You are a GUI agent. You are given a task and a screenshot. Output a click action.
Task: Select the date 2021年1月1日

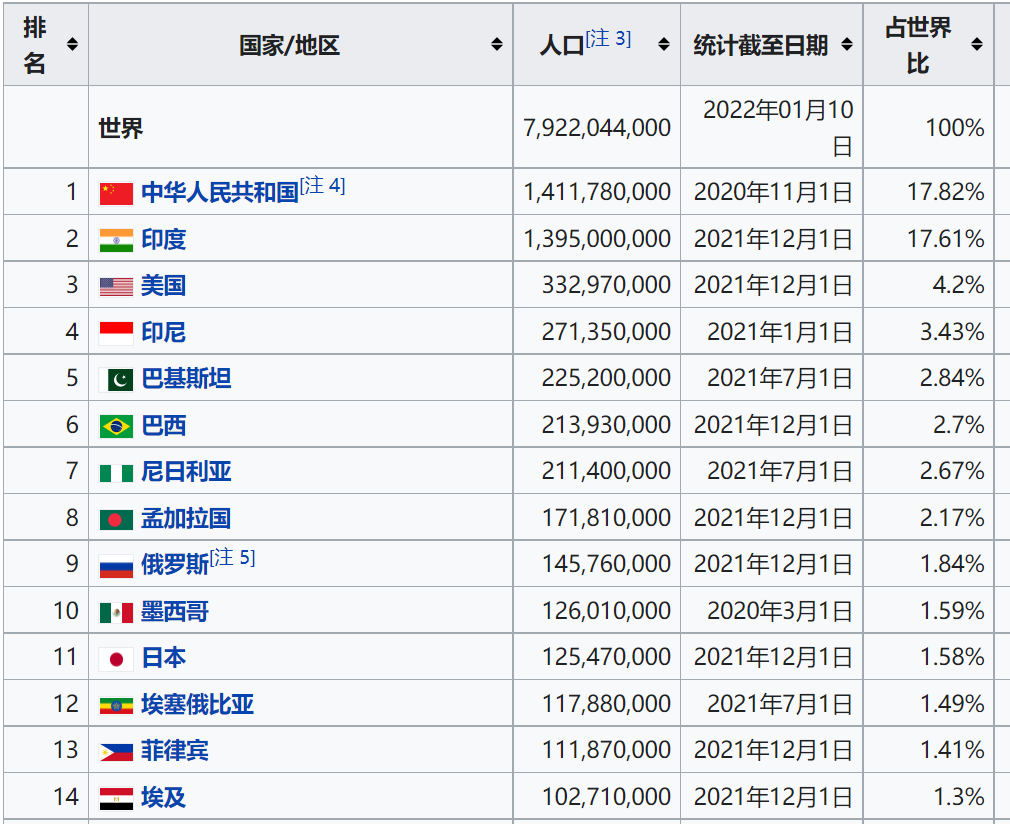click(x=781, y=332)
